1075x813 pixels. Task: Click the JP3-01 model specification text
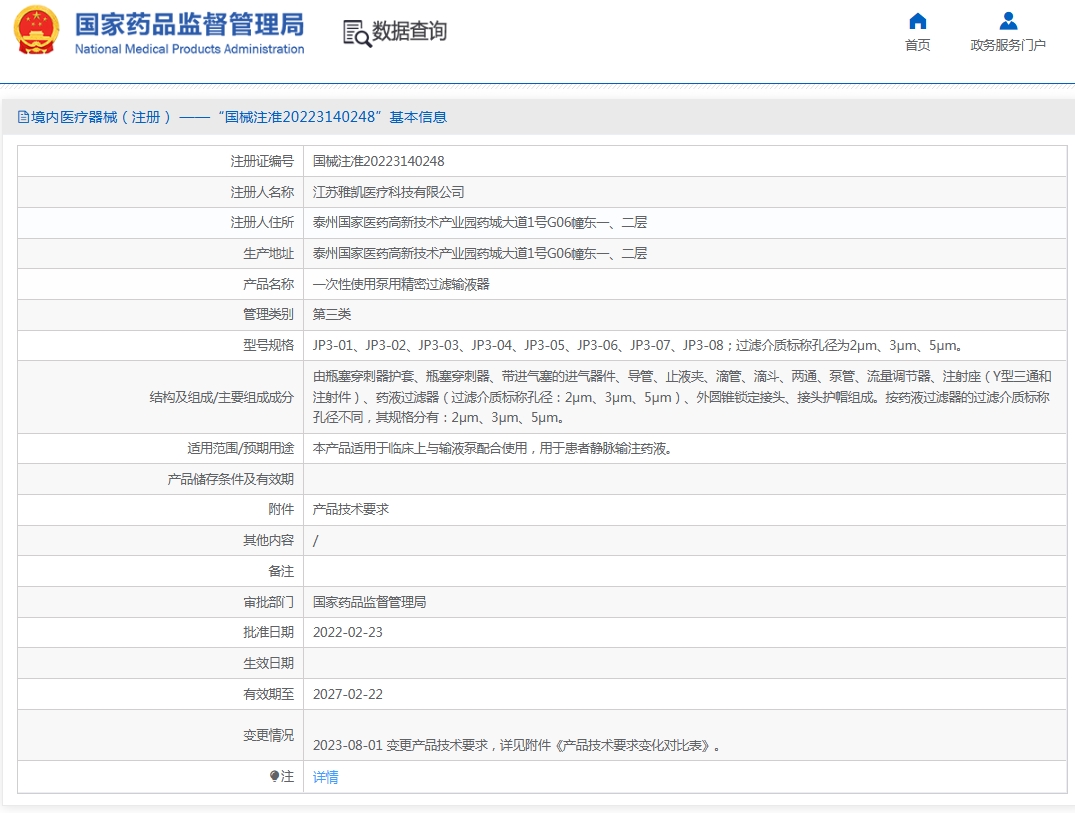(637, 345)
